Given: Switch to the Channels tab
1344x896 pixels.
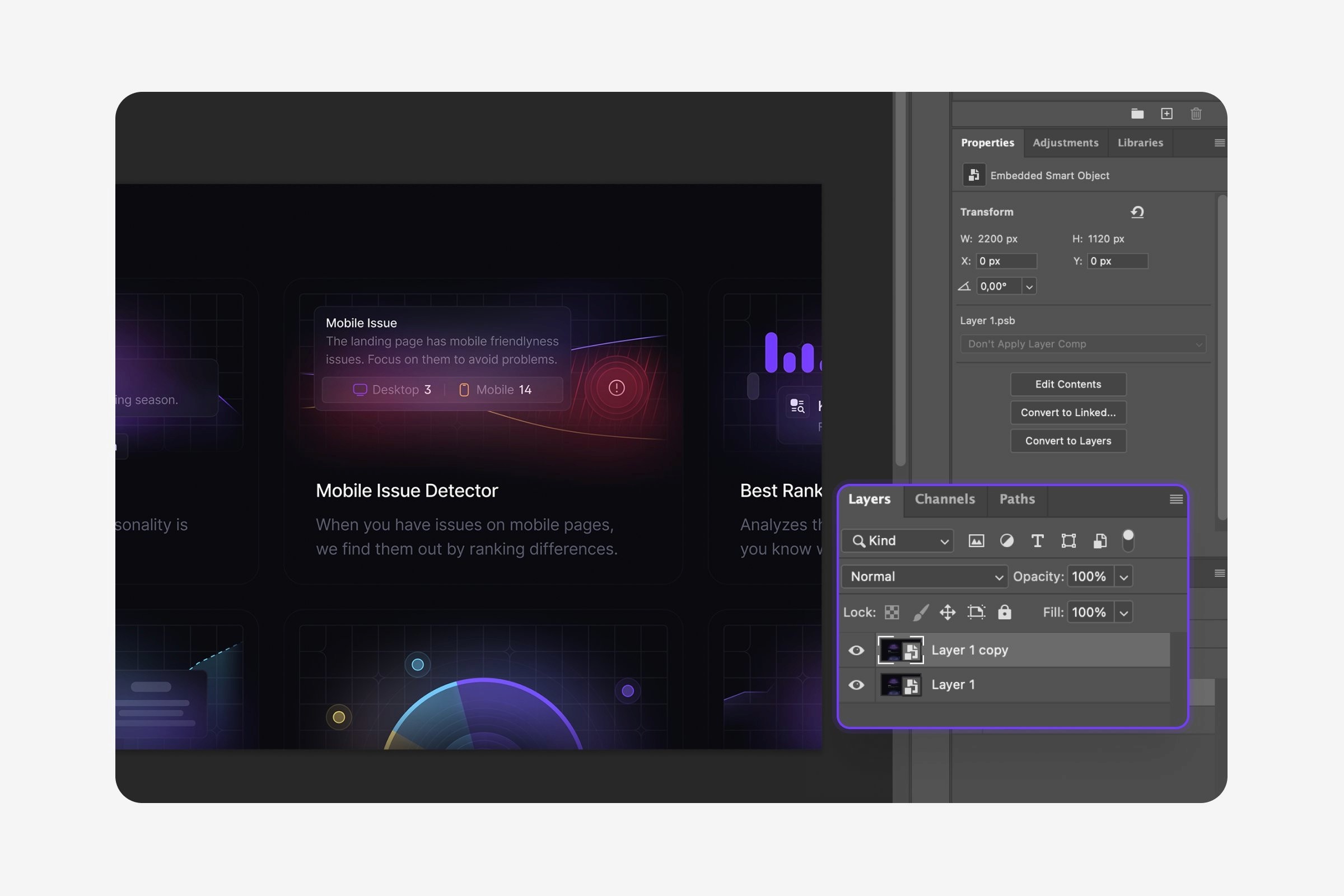Looking at the screenshot, I should 945,499.
